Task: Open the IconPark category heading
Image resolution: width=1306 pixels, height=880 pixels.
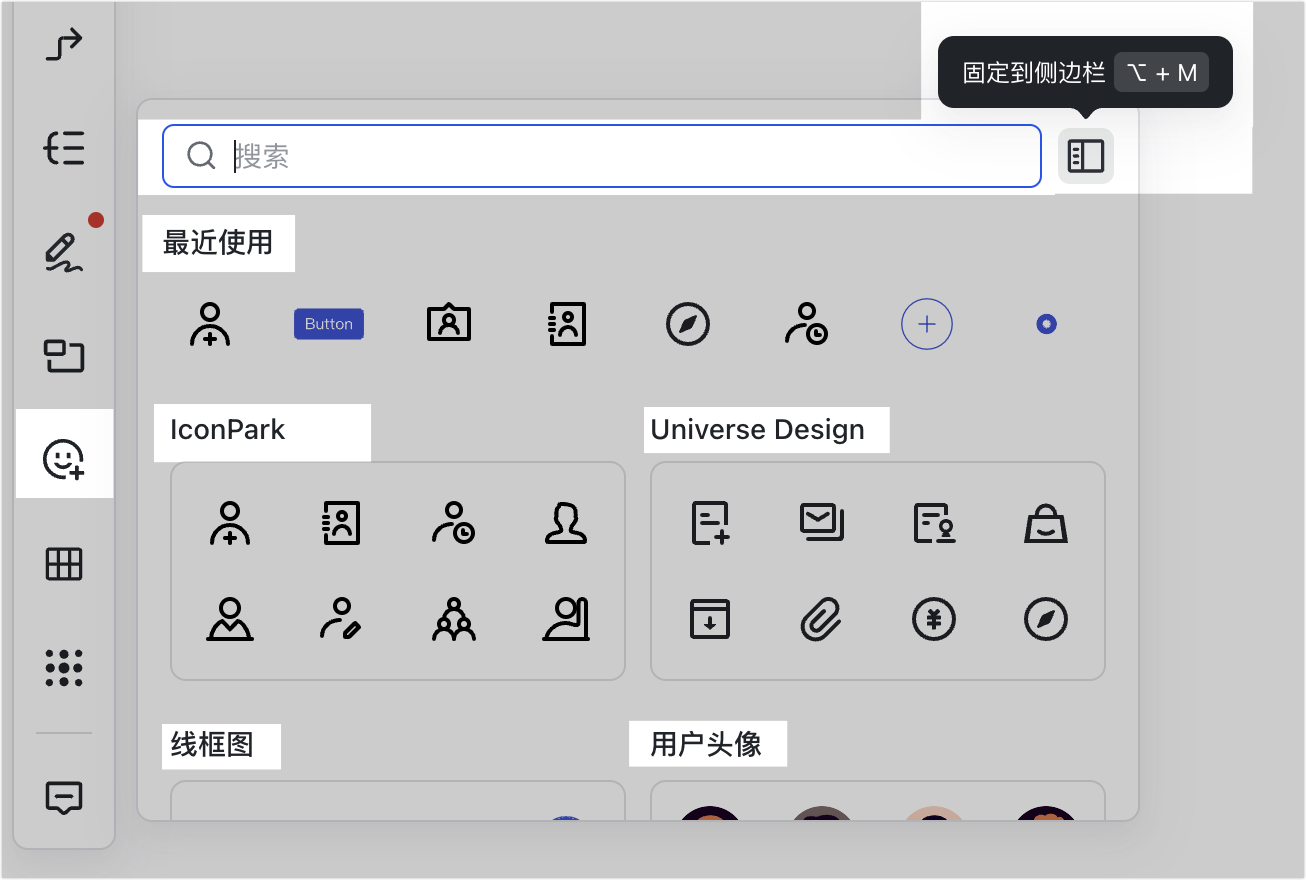Action: [228, 430]
